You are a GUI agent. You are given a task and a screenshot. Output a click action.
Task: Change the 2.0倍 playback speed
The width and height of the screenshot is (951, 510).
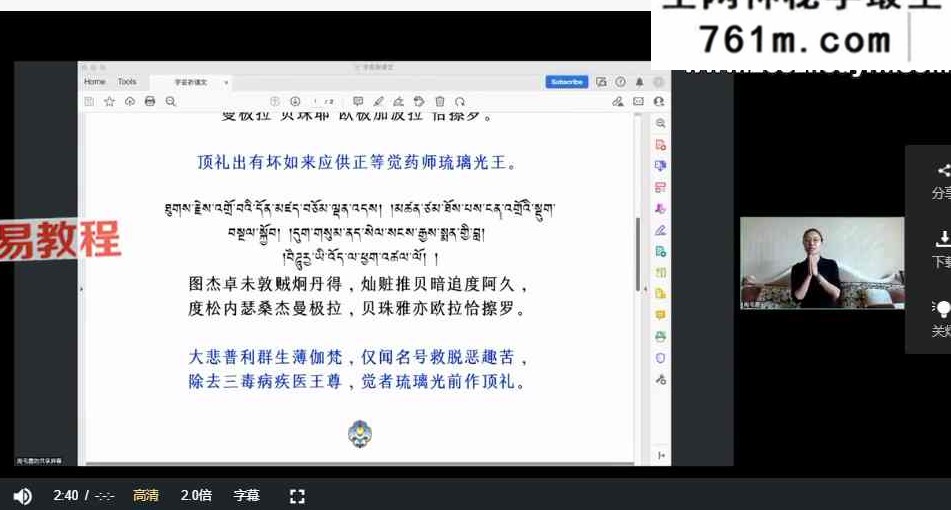click(196, 495)
